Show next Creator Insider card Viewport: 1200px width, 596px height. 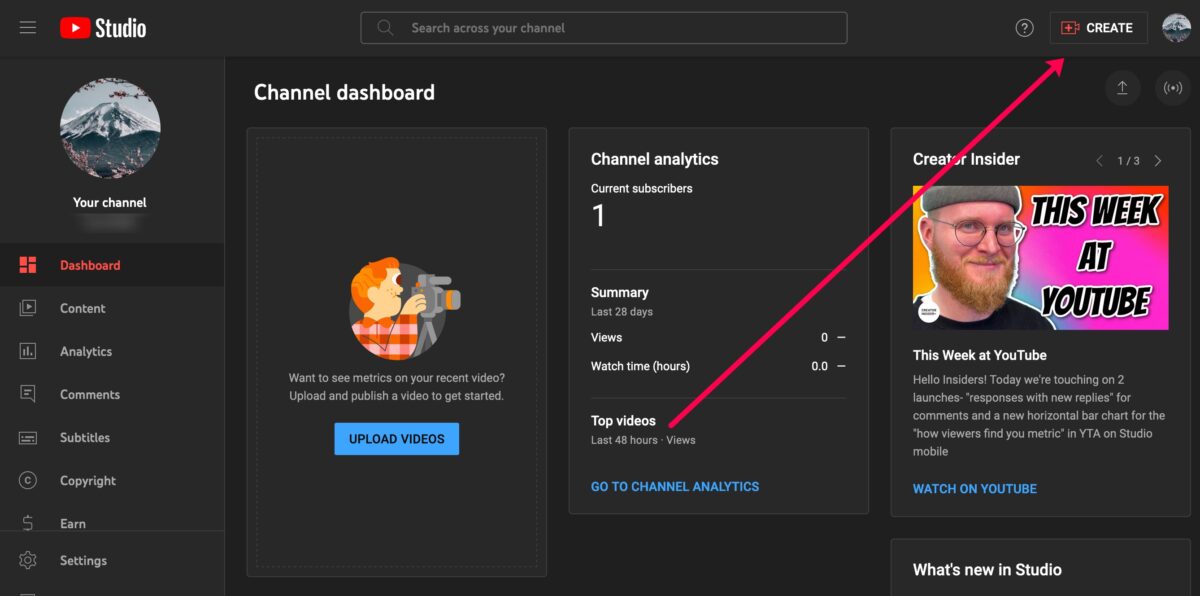click(x=1158, y=161)
